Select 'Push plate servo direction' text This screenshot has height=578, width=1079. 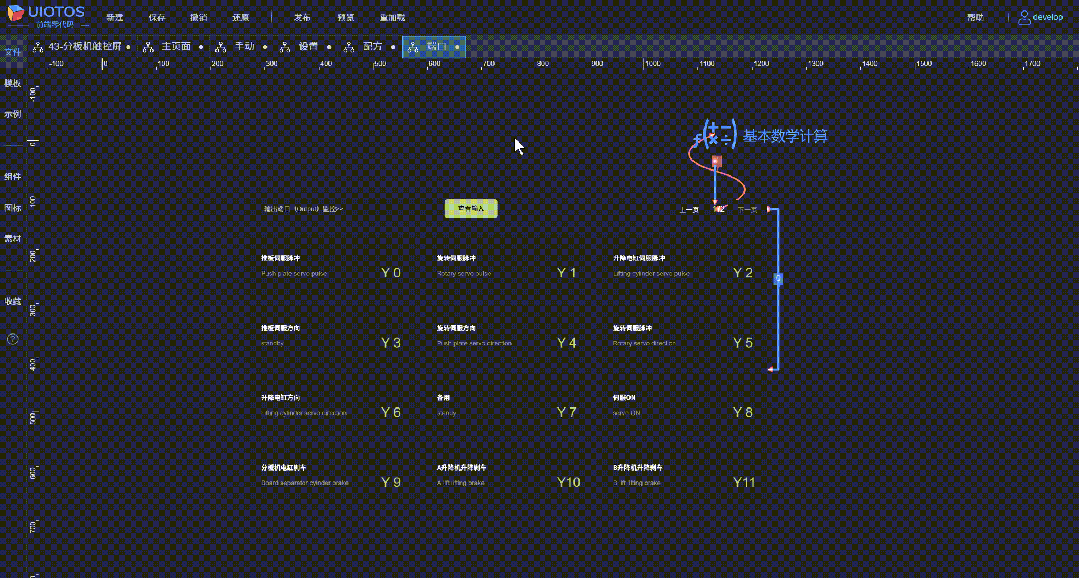click(x=475, y=343)
